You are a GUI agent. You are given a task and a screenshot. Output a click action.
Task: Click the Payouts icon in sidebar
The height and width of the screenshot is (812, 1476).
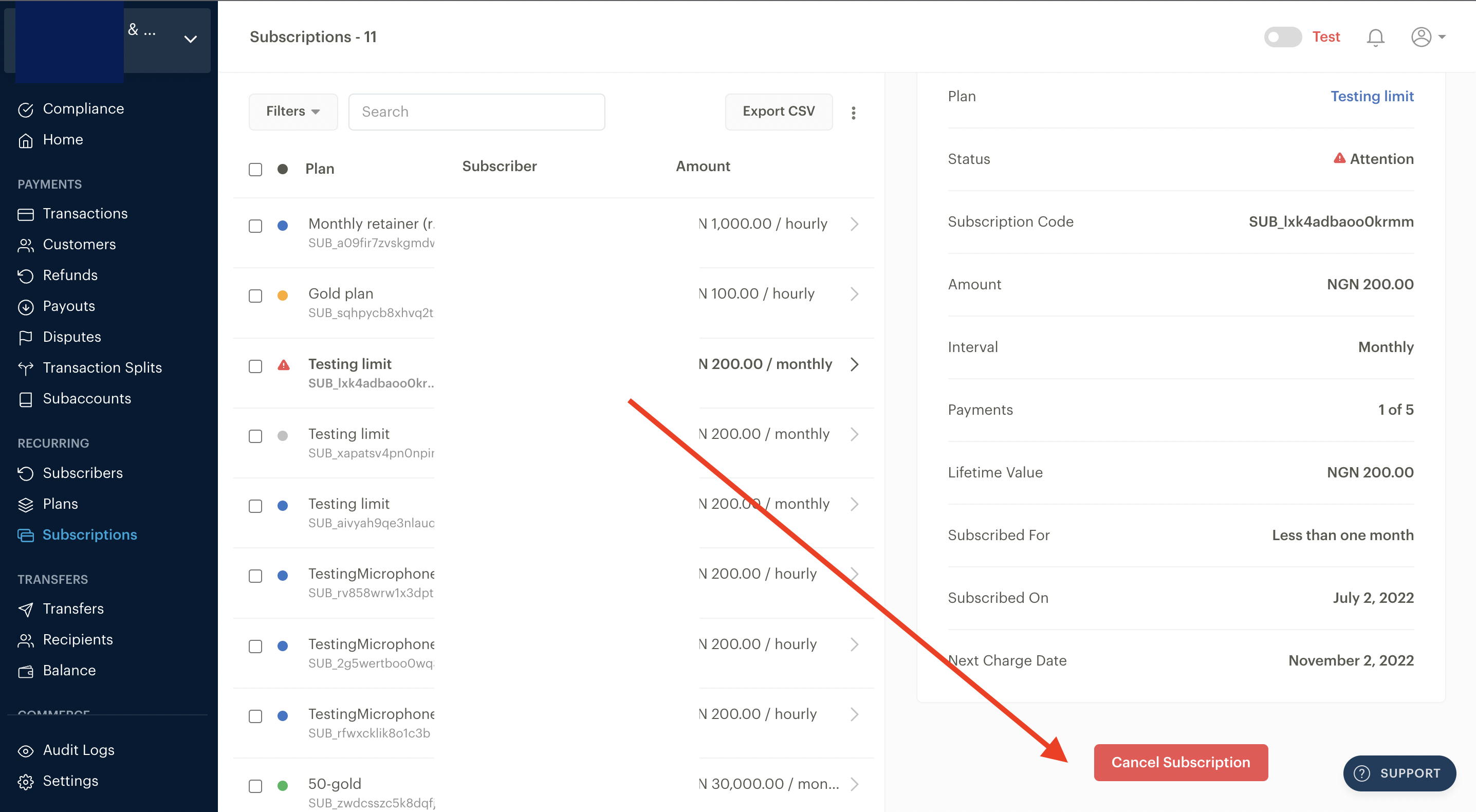[25, 307]
